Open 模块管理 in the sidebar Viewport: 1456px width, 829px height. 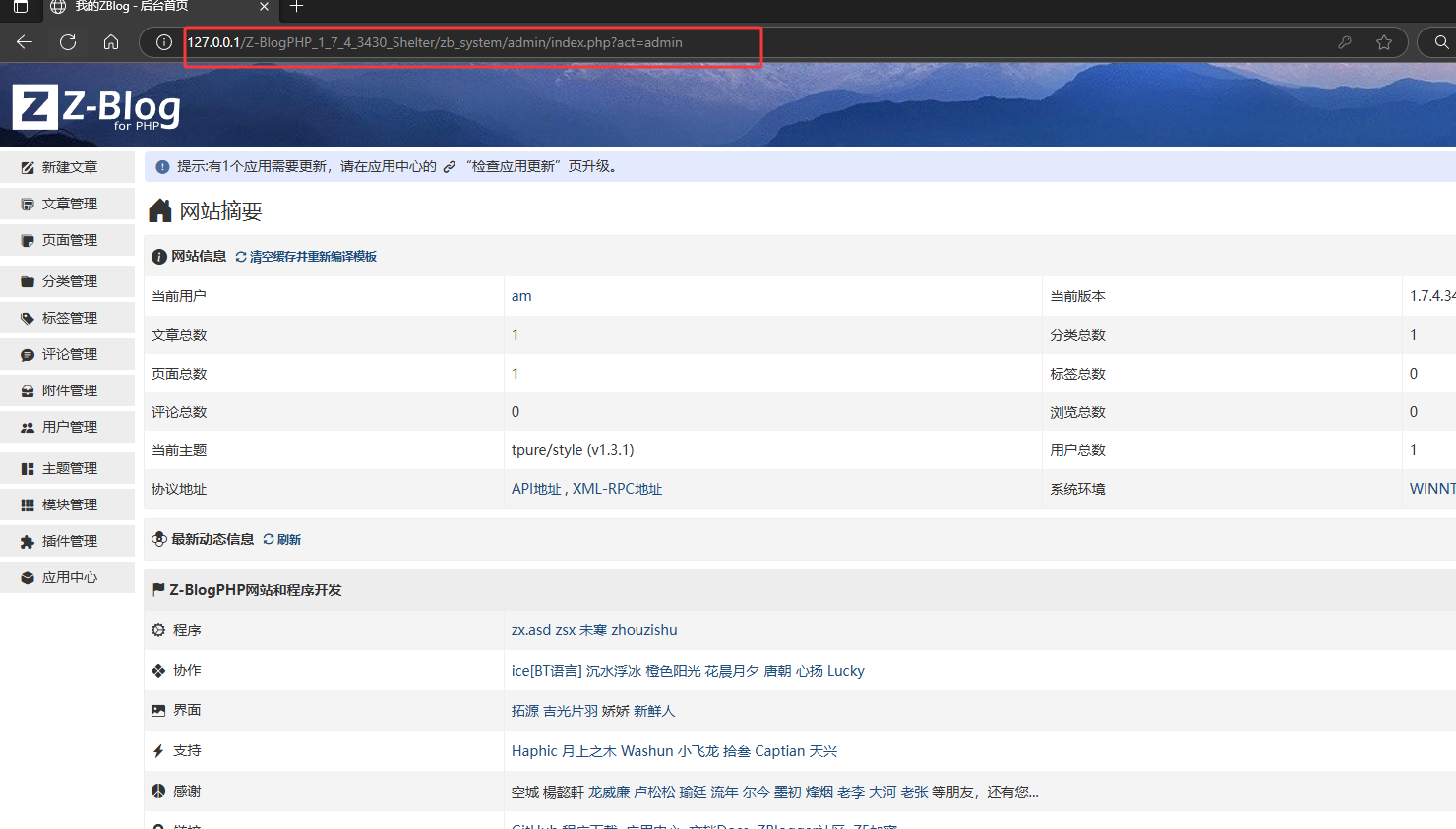click(67, 504)
